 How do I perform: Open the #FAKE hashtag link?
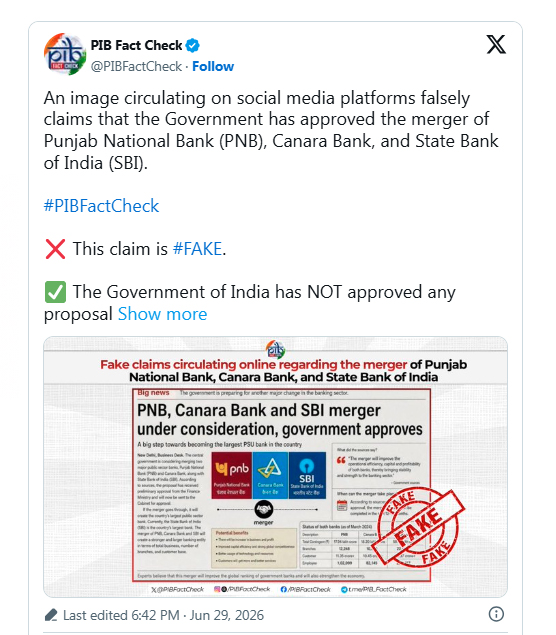pyautogui.click(x=198, y=249)
